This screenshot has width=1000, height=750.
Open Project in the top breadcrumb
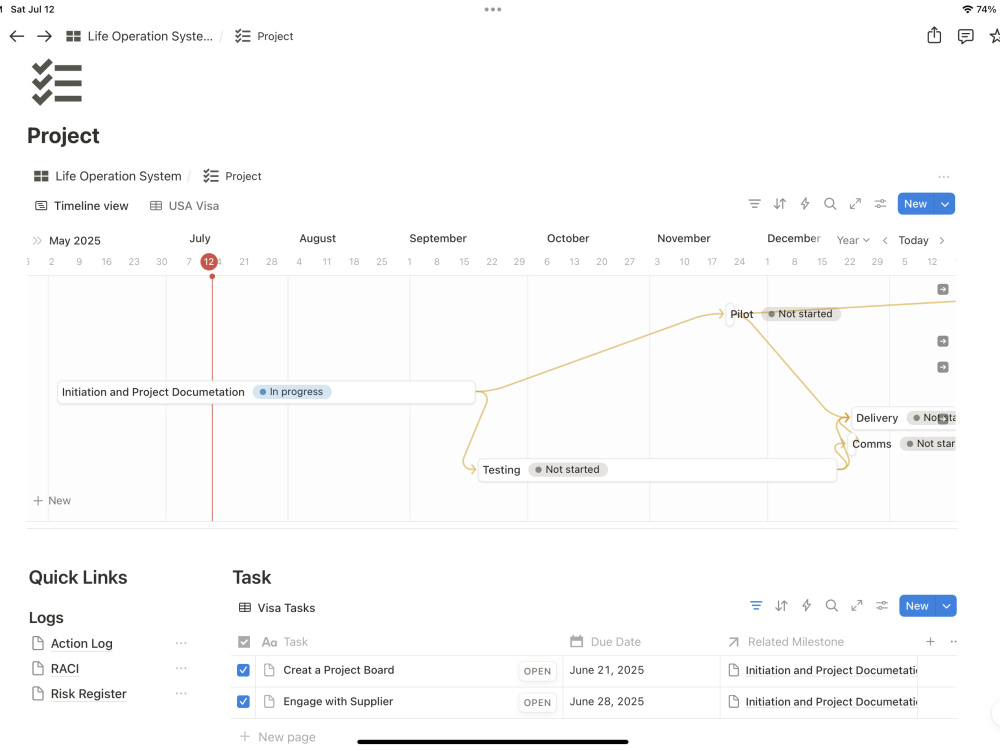(x=264, y=36)
